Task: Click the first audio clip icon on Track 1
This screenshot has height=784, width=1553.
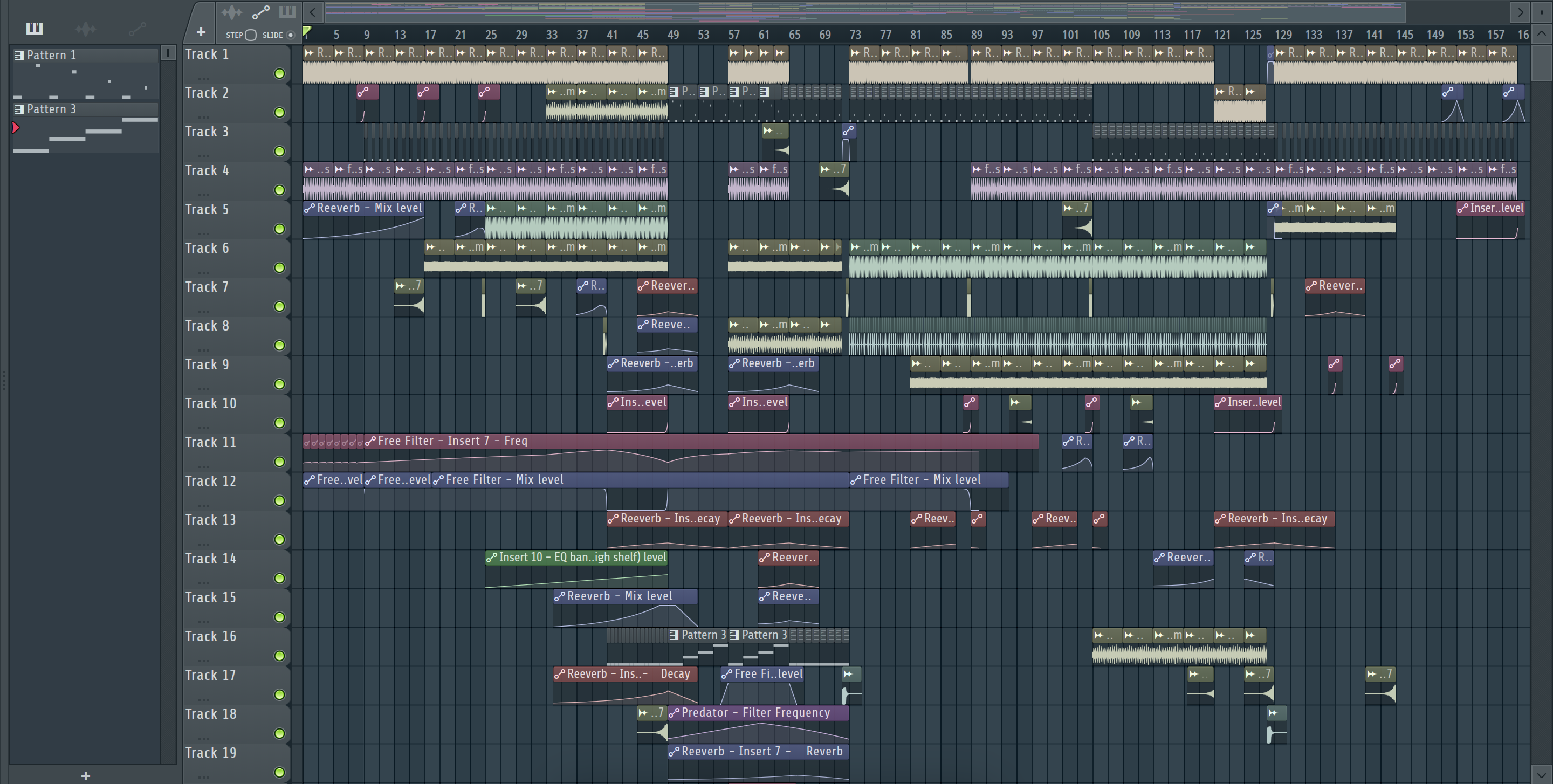Action: point(310,53)
